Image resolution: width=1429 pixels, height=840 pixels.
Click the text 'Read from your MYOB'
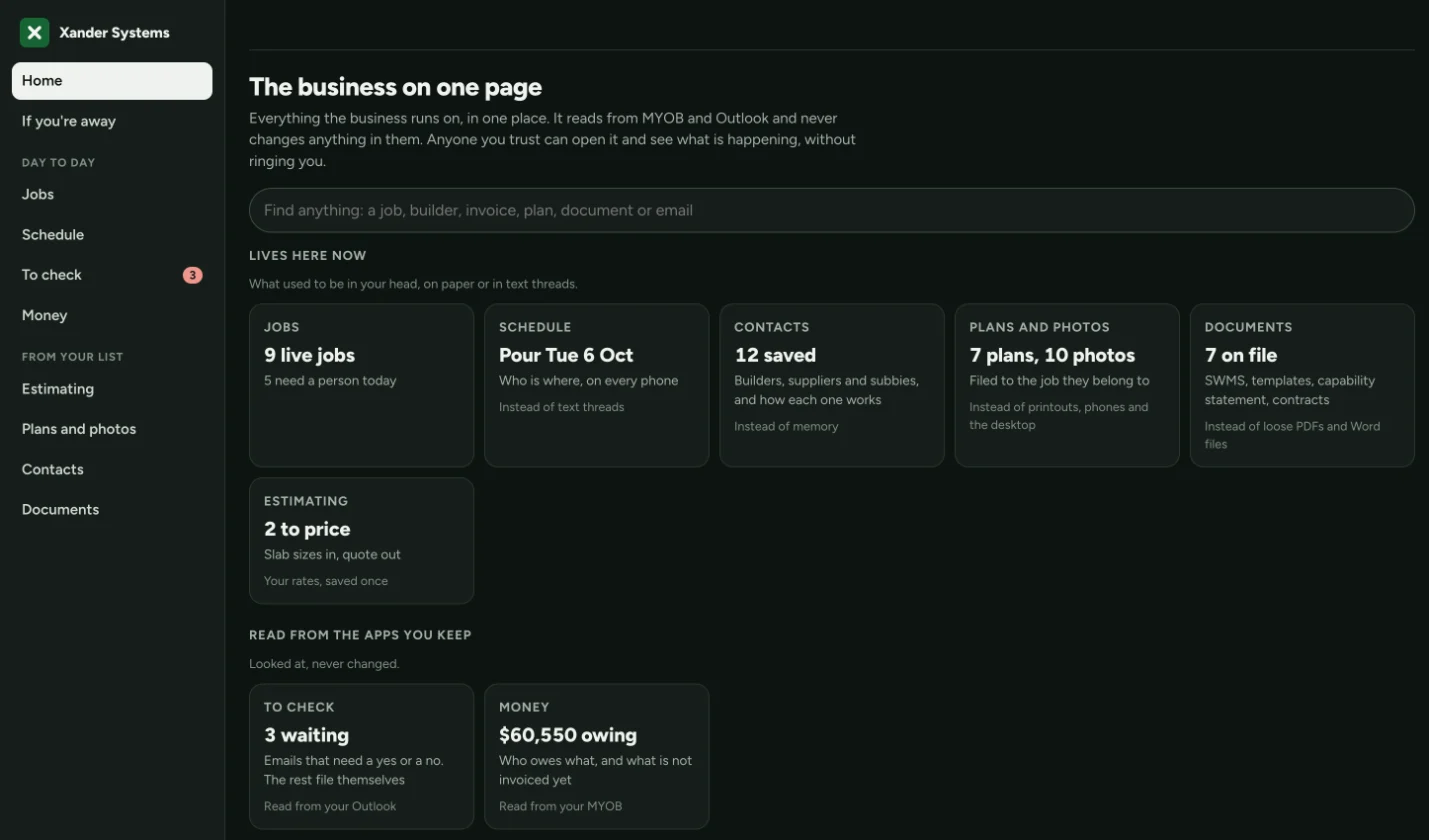coord(560,806)
